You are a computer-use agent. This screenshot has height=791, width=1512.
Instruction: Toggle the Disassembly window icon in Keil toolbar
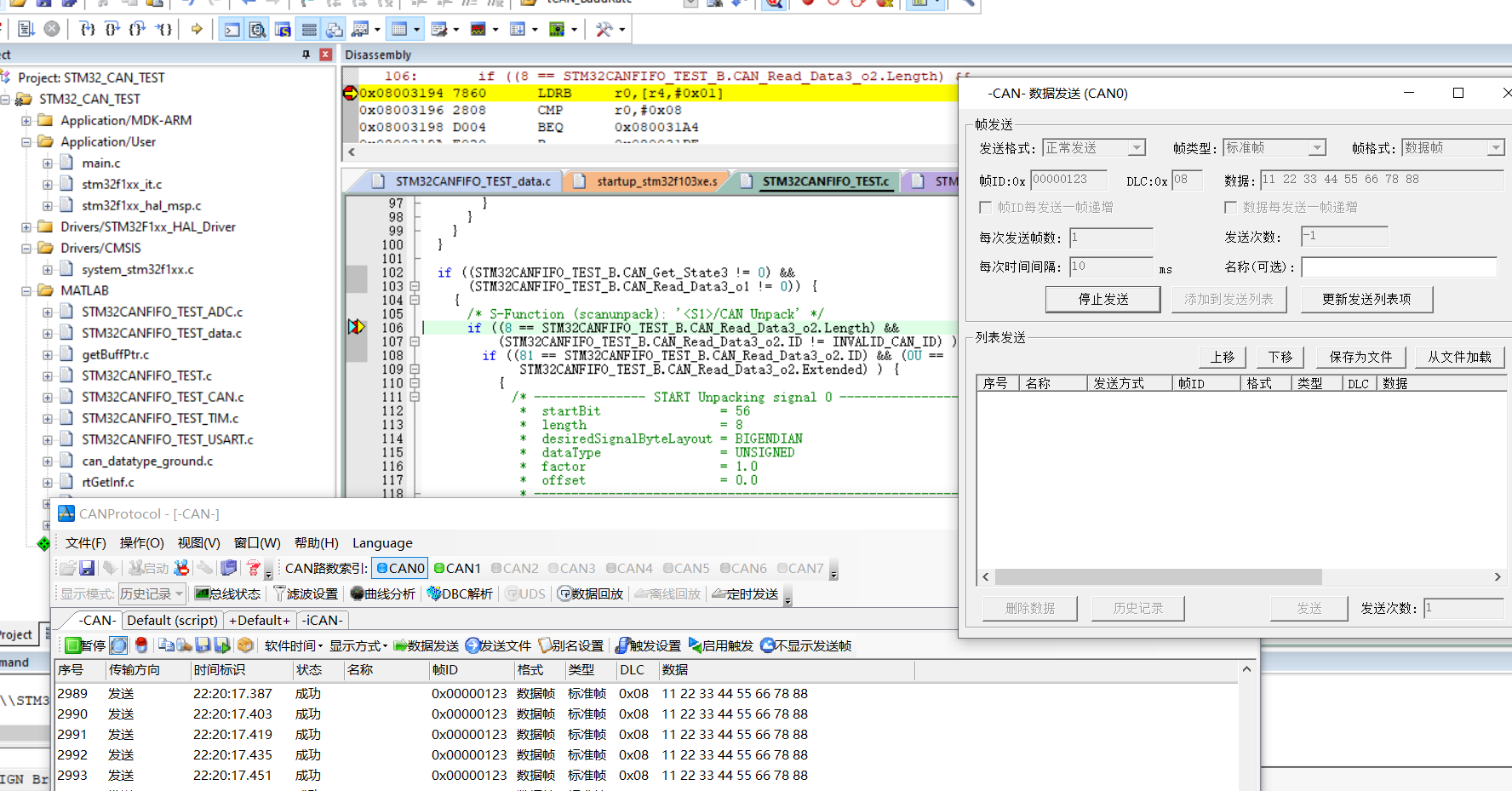tap(257, 29)
